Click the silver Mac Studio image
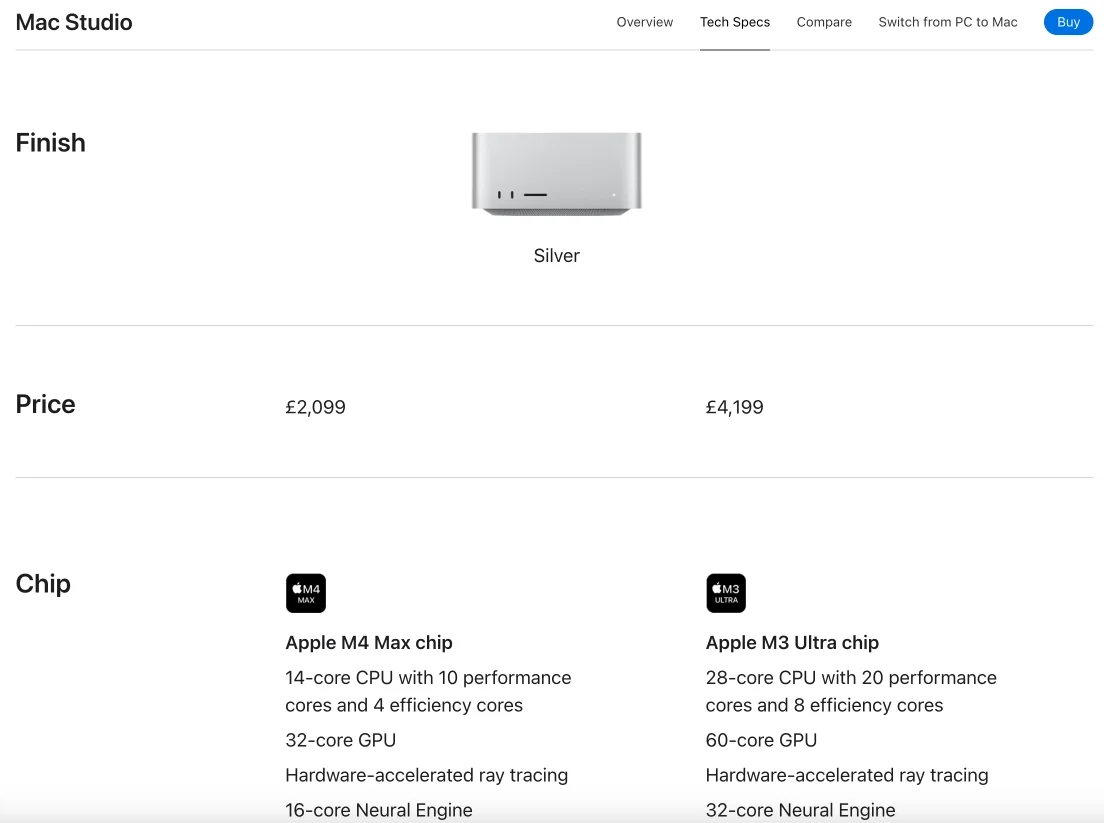This screenshot has width=1104, height=823. point(556,174)
